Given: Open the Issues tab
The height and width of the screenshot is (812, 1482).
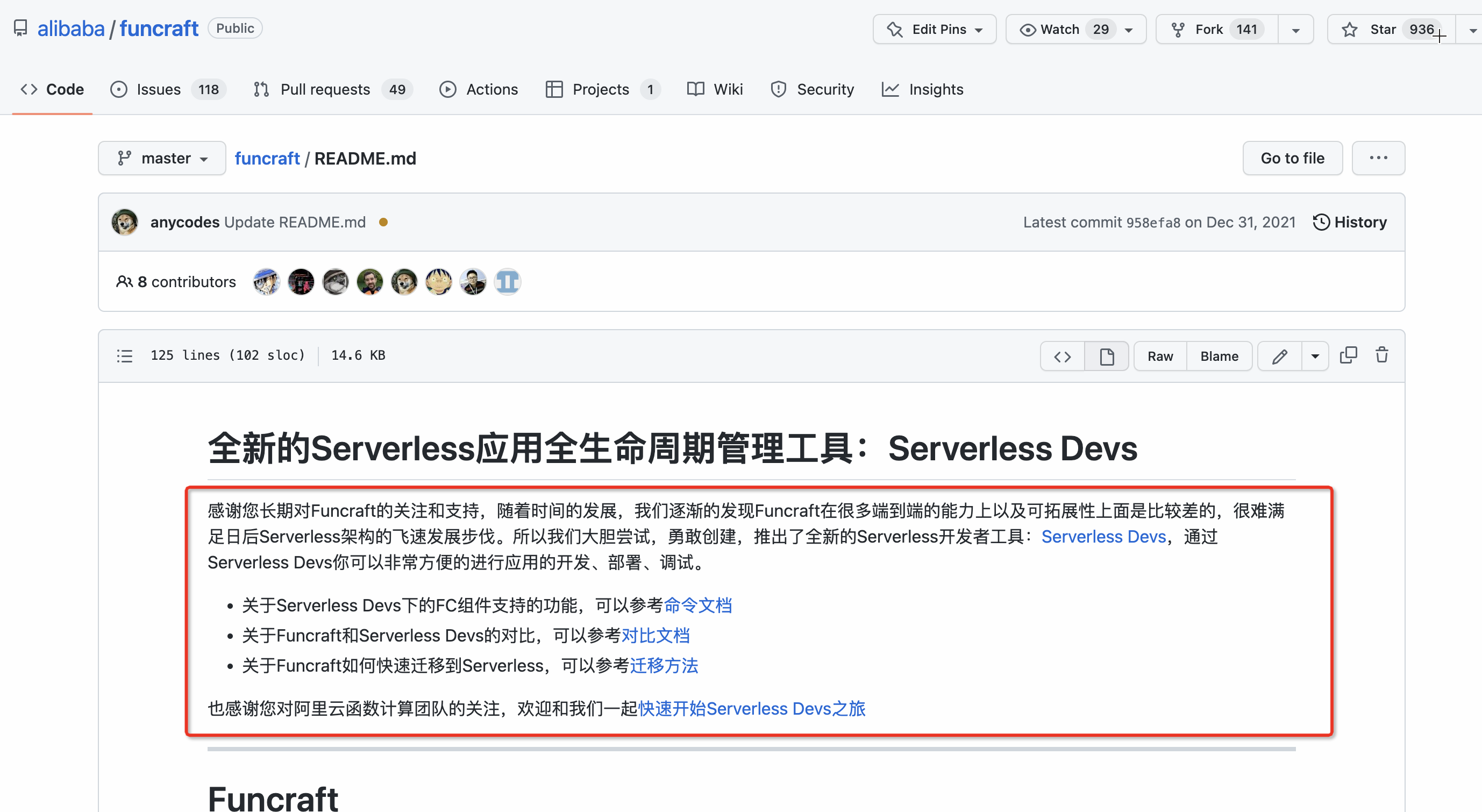Looking at the screenshot, I should (168, 89).
